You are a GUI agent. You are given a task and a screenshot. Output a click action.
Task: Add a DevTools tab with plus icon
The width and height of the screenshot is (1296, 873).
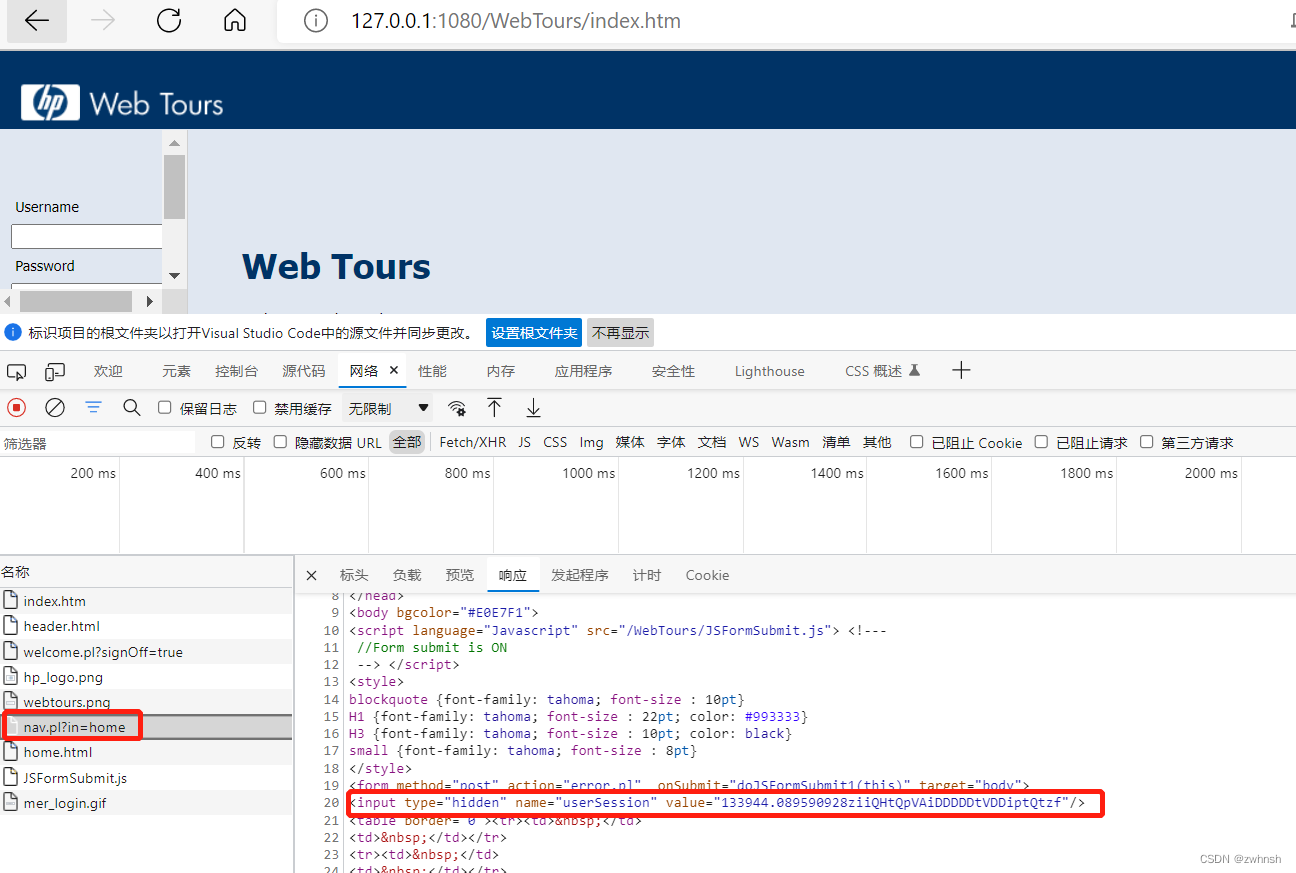(961, 370)
